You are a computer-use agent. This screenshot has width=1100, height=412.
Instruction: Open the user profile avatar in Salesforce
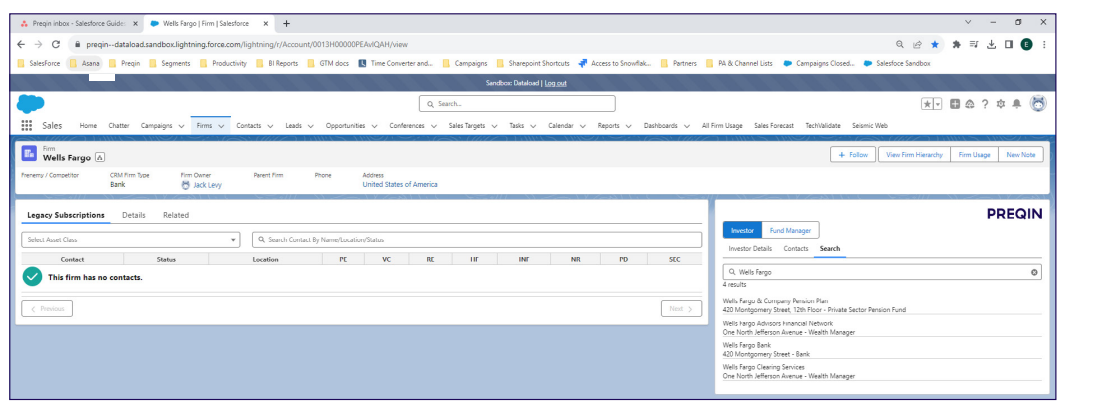[1038, 104]
